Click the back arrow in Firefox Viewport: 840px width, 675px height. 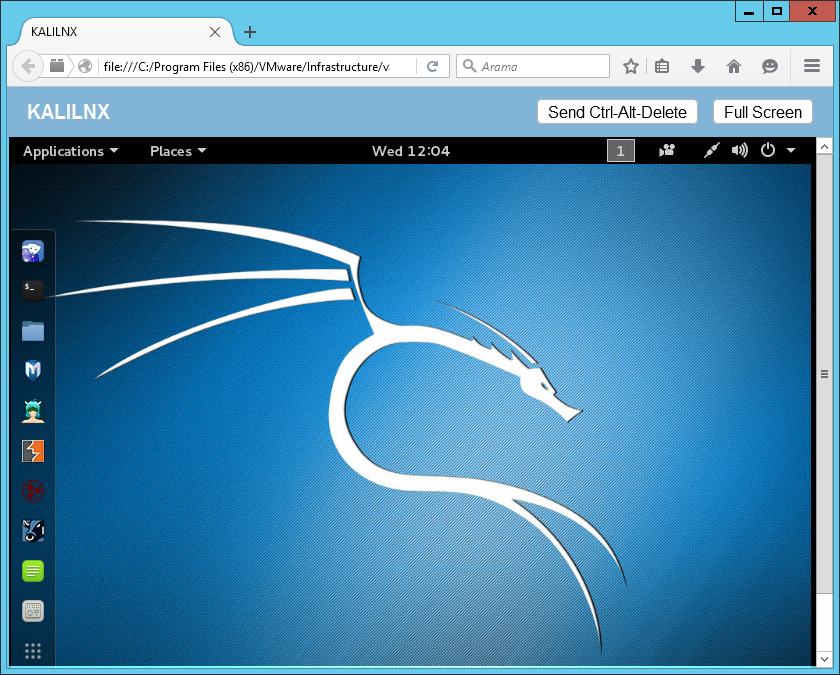coord(27,66)
